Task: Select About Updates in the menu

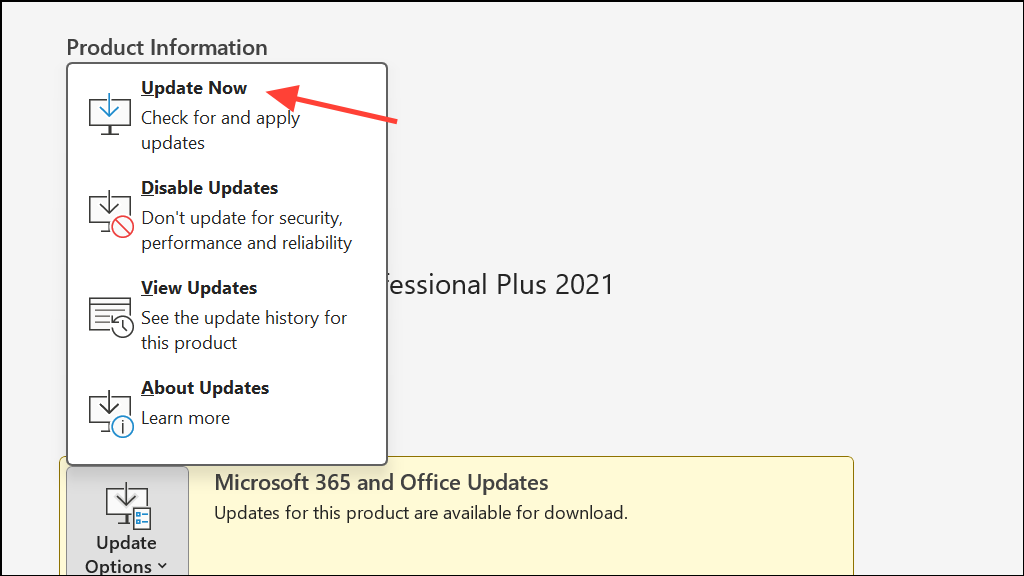Action: coord(227,408)
